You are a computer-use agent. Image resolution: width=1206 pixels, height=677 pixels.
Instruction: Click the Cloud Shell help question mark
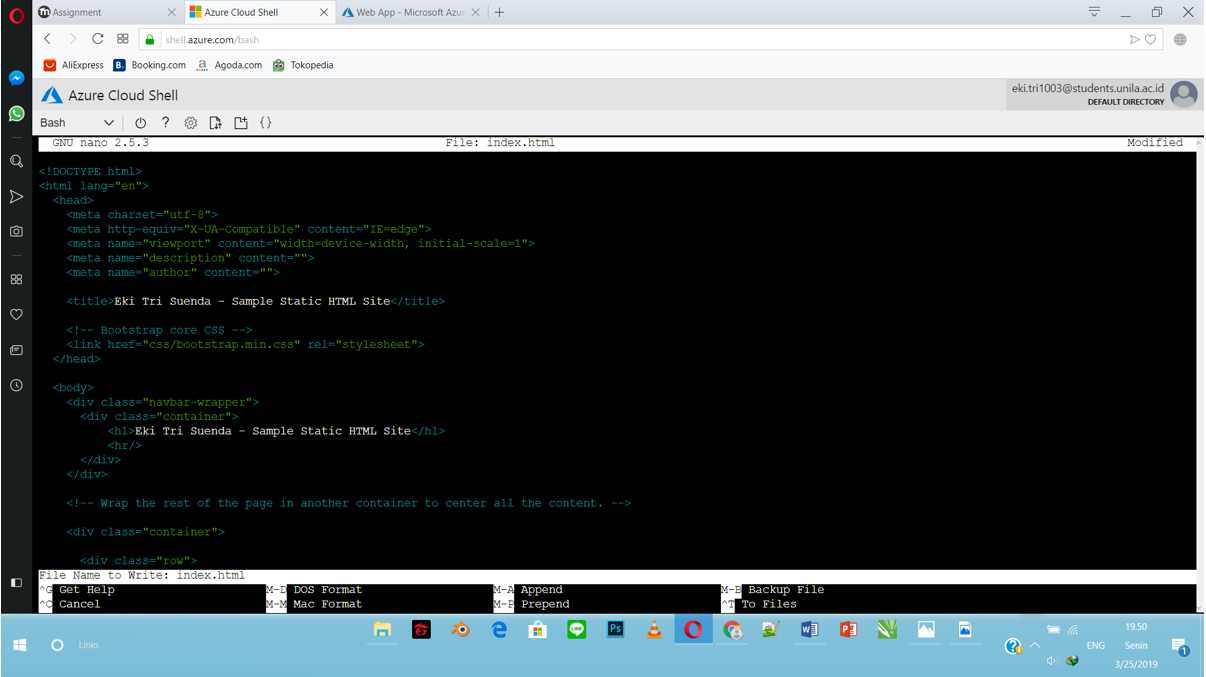click(x=165, y=122)
